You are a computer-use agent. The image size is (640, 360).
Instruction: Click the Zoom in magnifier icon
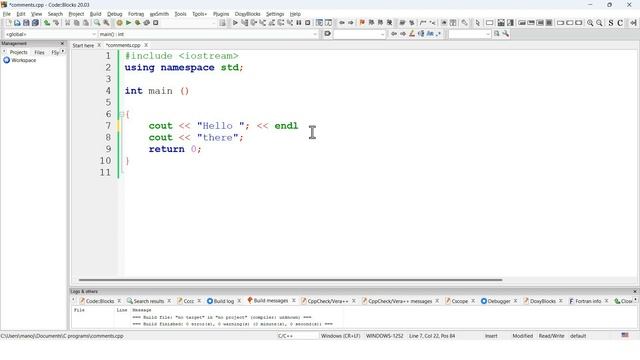pos(590,23)
